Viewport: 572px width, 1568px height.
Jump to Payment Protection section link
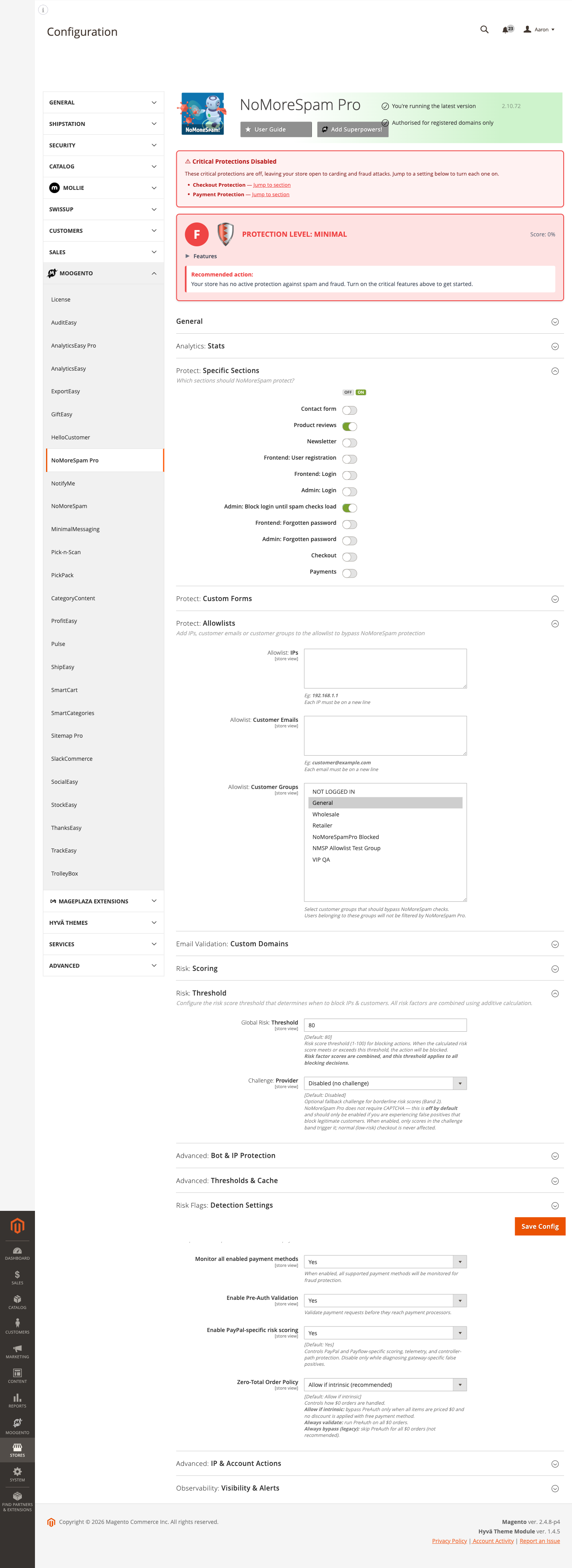(270, 195)
